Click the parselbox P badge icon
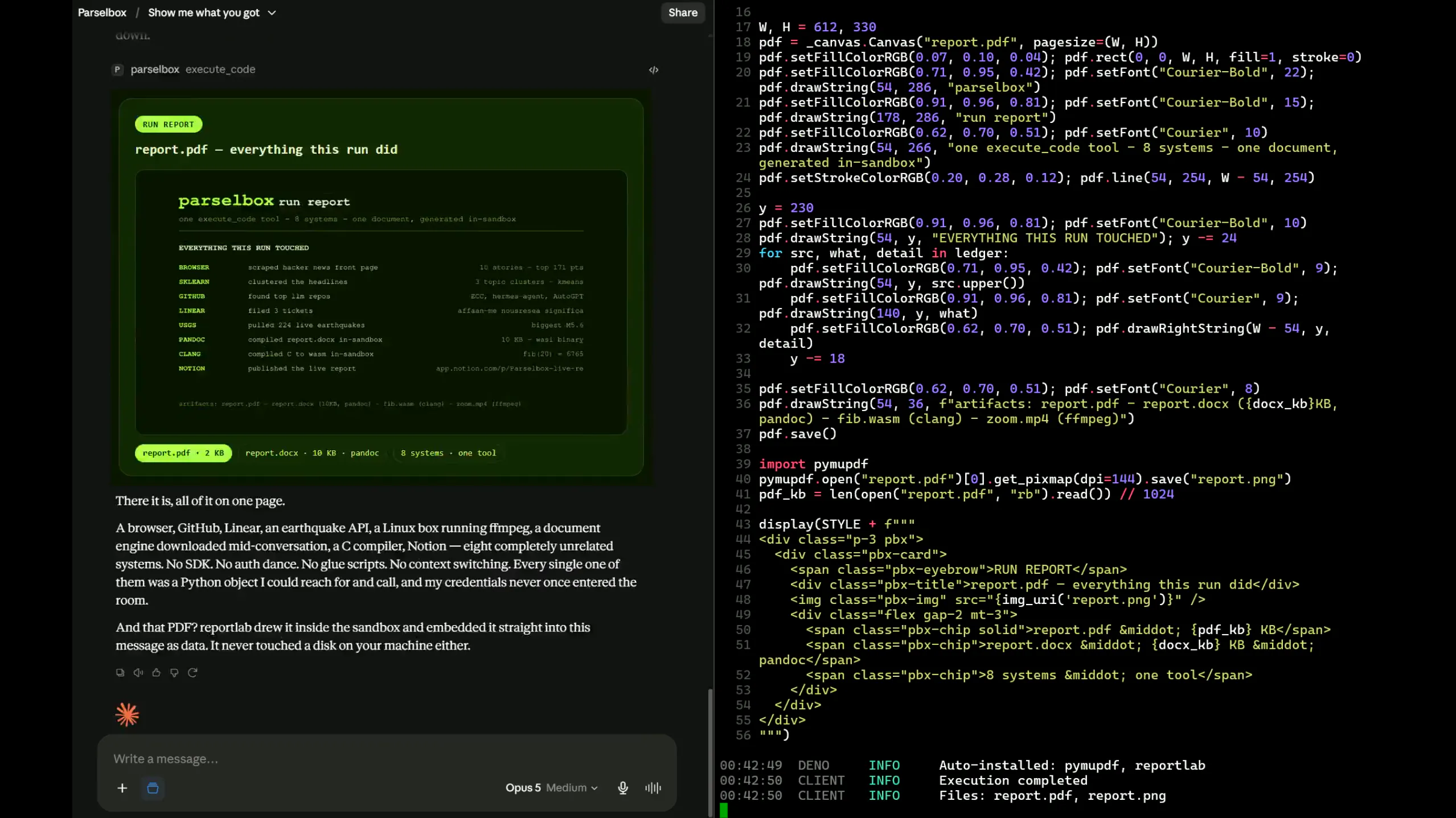This screenshot has width=1456, height=818. click(x=117, y=69)
